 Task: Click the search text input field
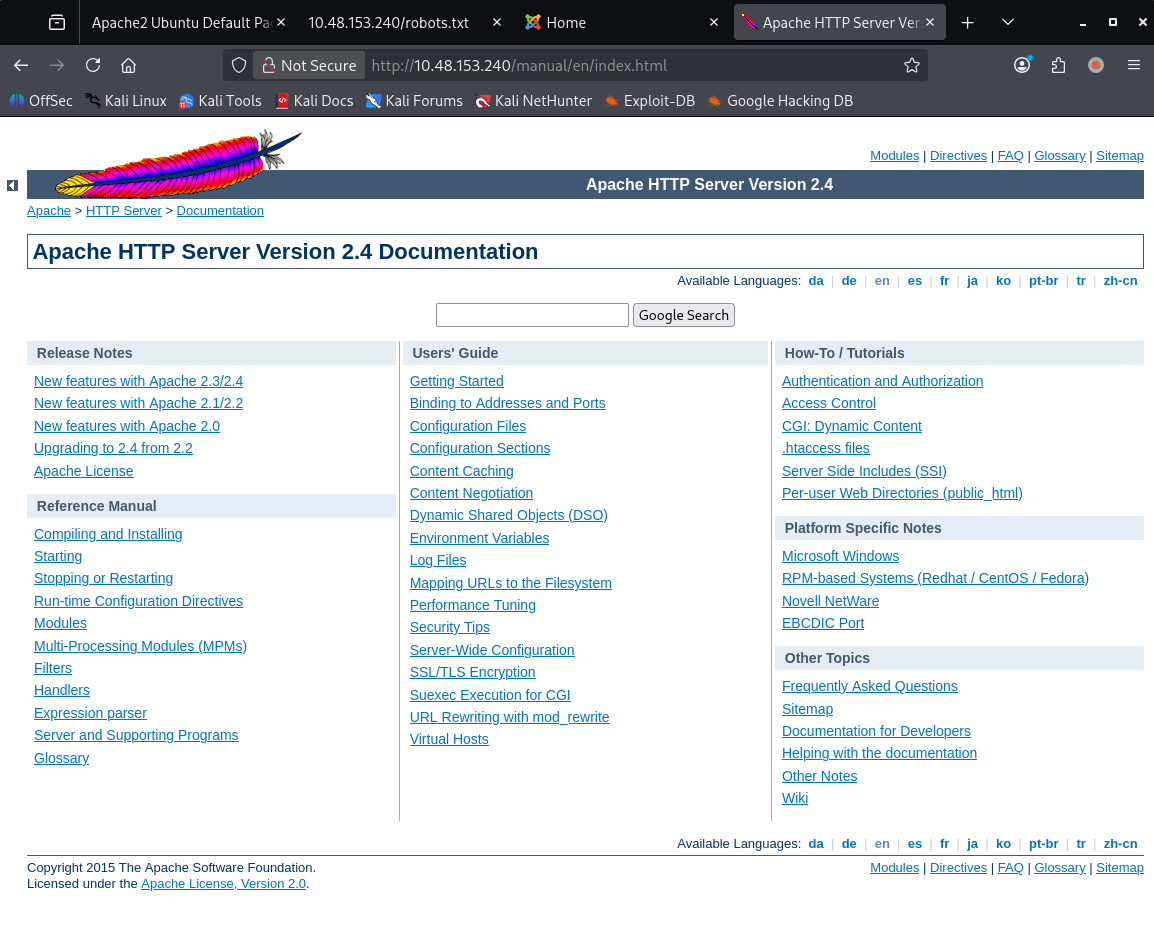point(532,315)
